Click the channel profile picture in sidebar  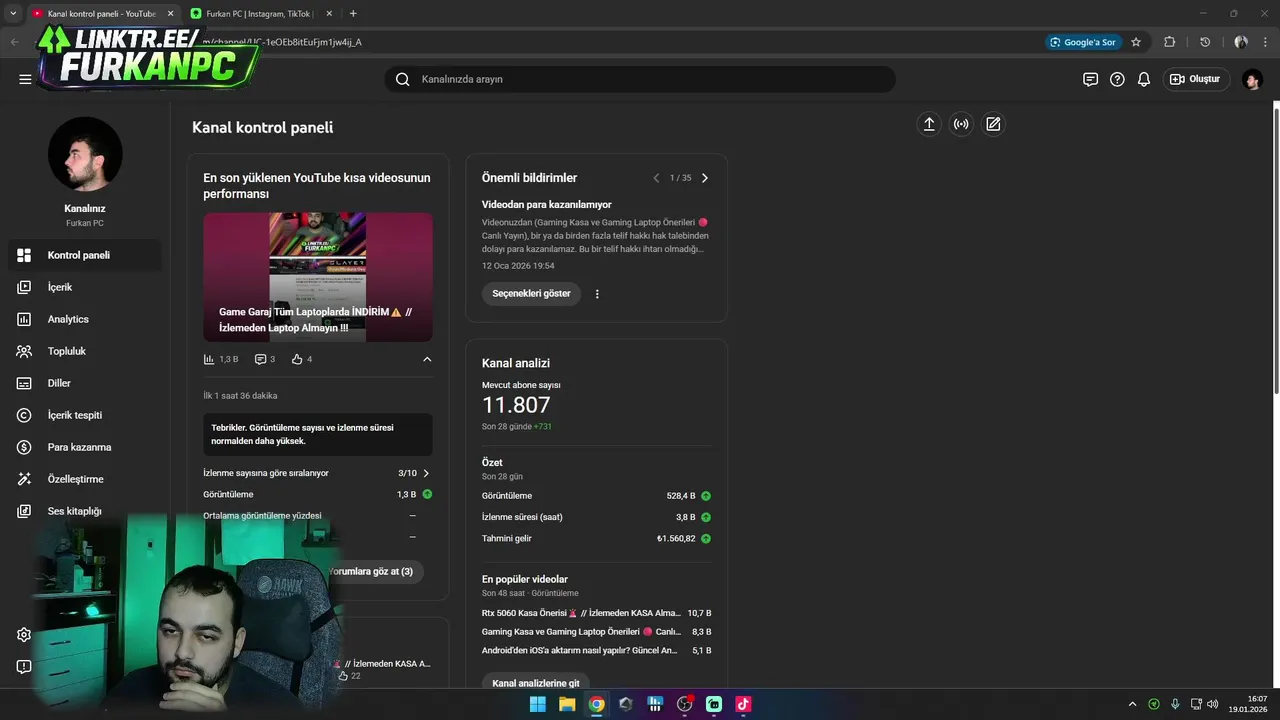pyautogui.click(x=85, y=154)
